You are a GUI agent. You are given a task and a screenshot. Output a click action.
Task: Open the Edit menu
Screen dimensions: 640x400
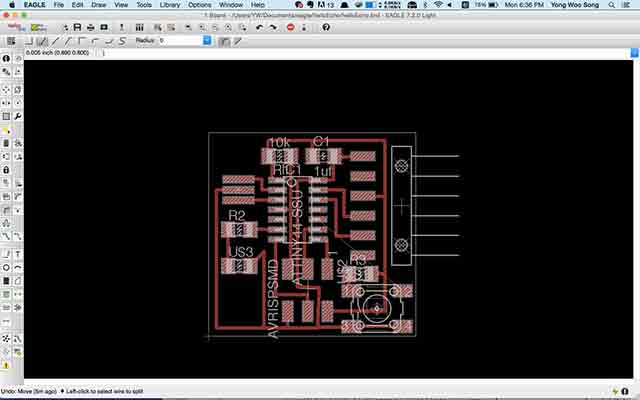[78, 5]
